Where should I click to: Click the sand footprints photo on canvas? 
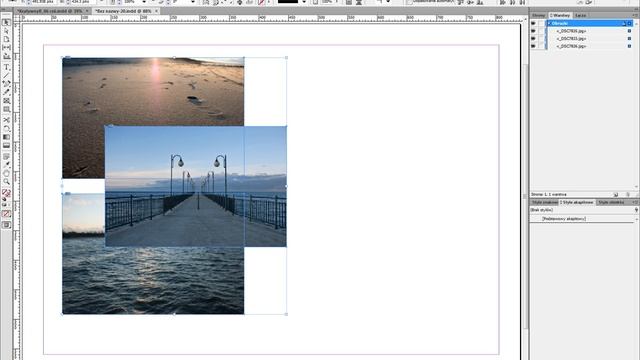(x=153, y=91)
